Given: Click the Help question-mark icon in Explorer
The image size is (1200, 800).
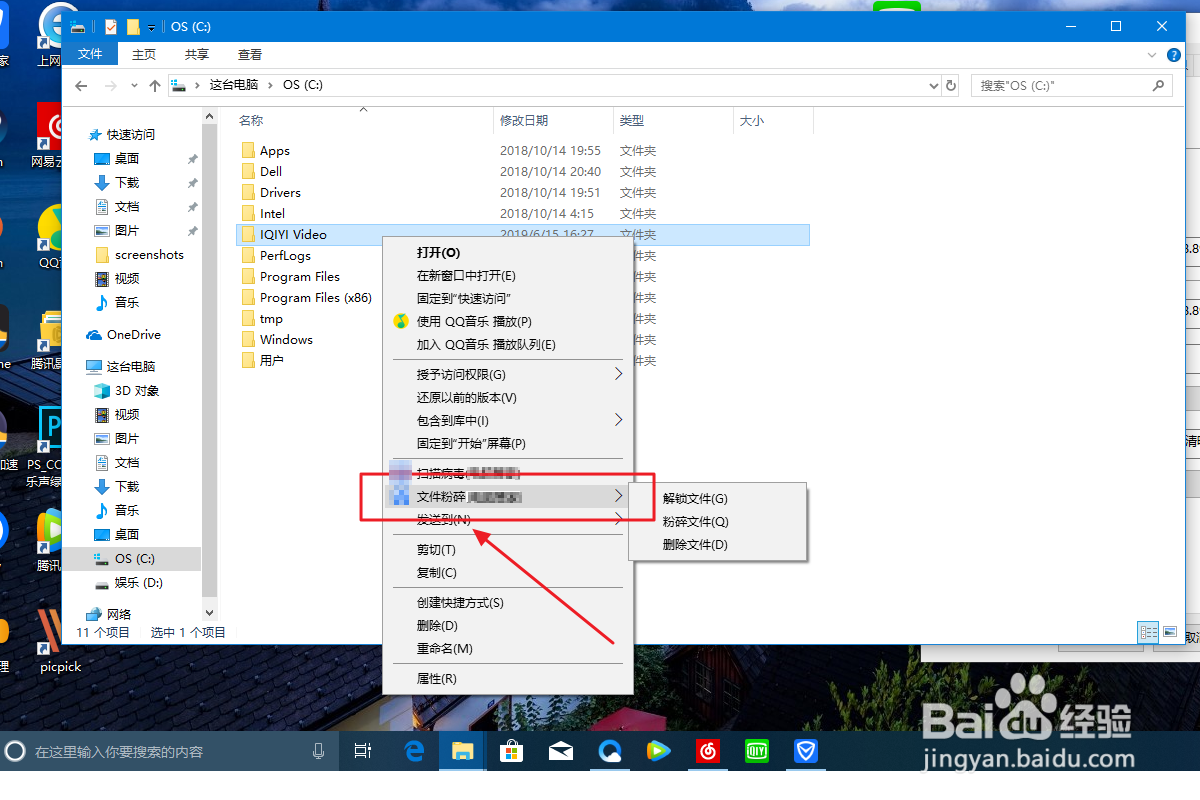Looking at the screenshot, I should point(1173,55).
